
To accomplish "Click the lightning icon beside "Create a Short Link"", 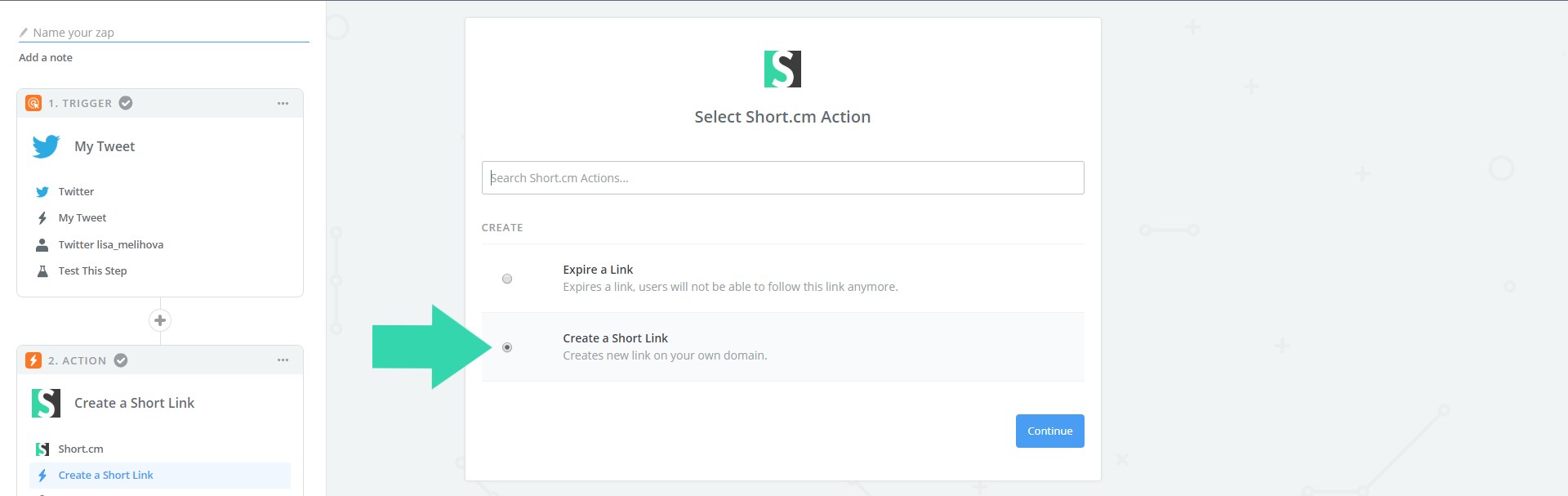I will [42, 475].
